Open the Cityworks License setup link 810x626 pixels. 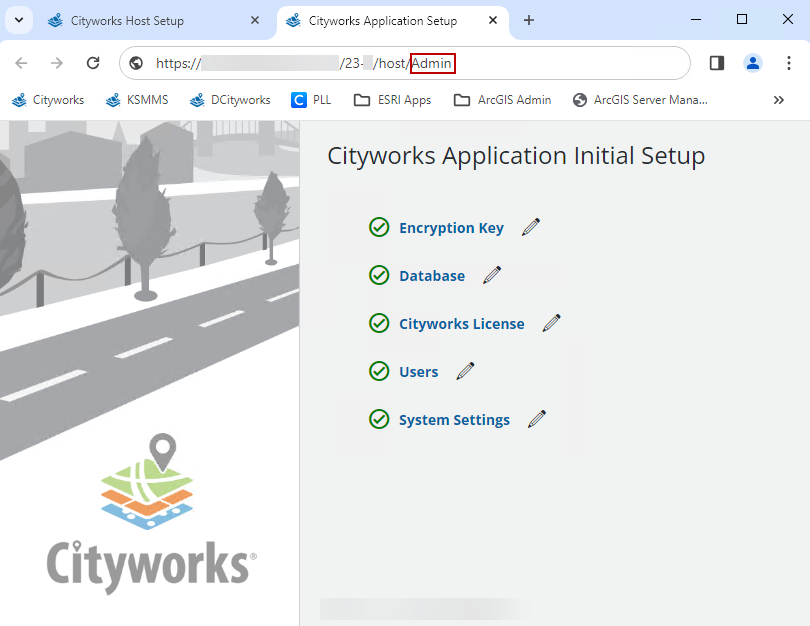pyautogui.click(x=461, y=324)
